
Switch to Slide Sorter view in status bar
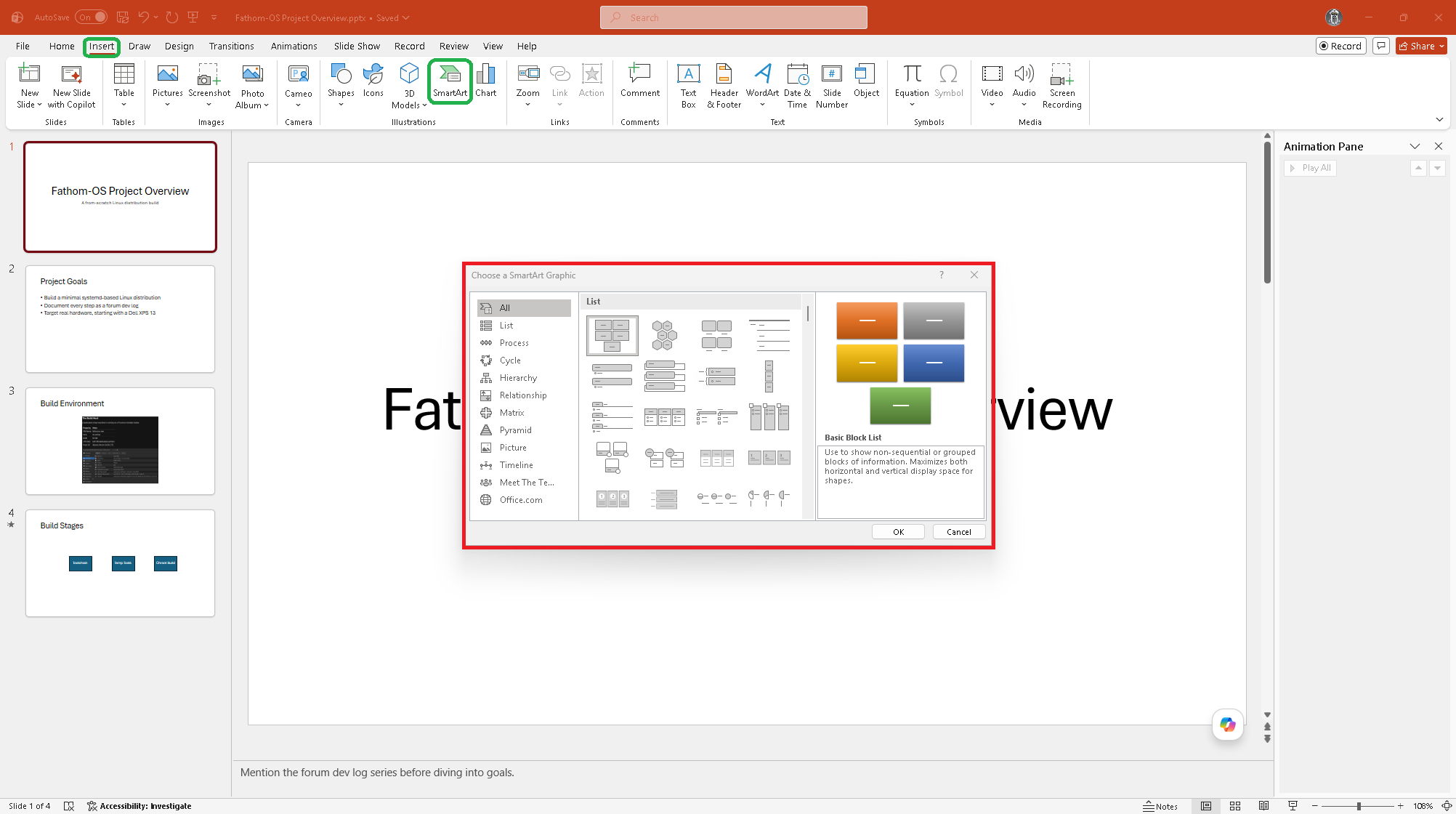1235,806
